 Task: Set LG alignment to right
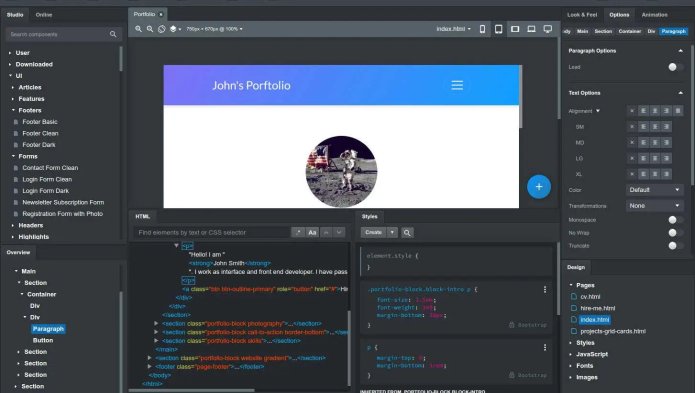[x=666, y=158]
